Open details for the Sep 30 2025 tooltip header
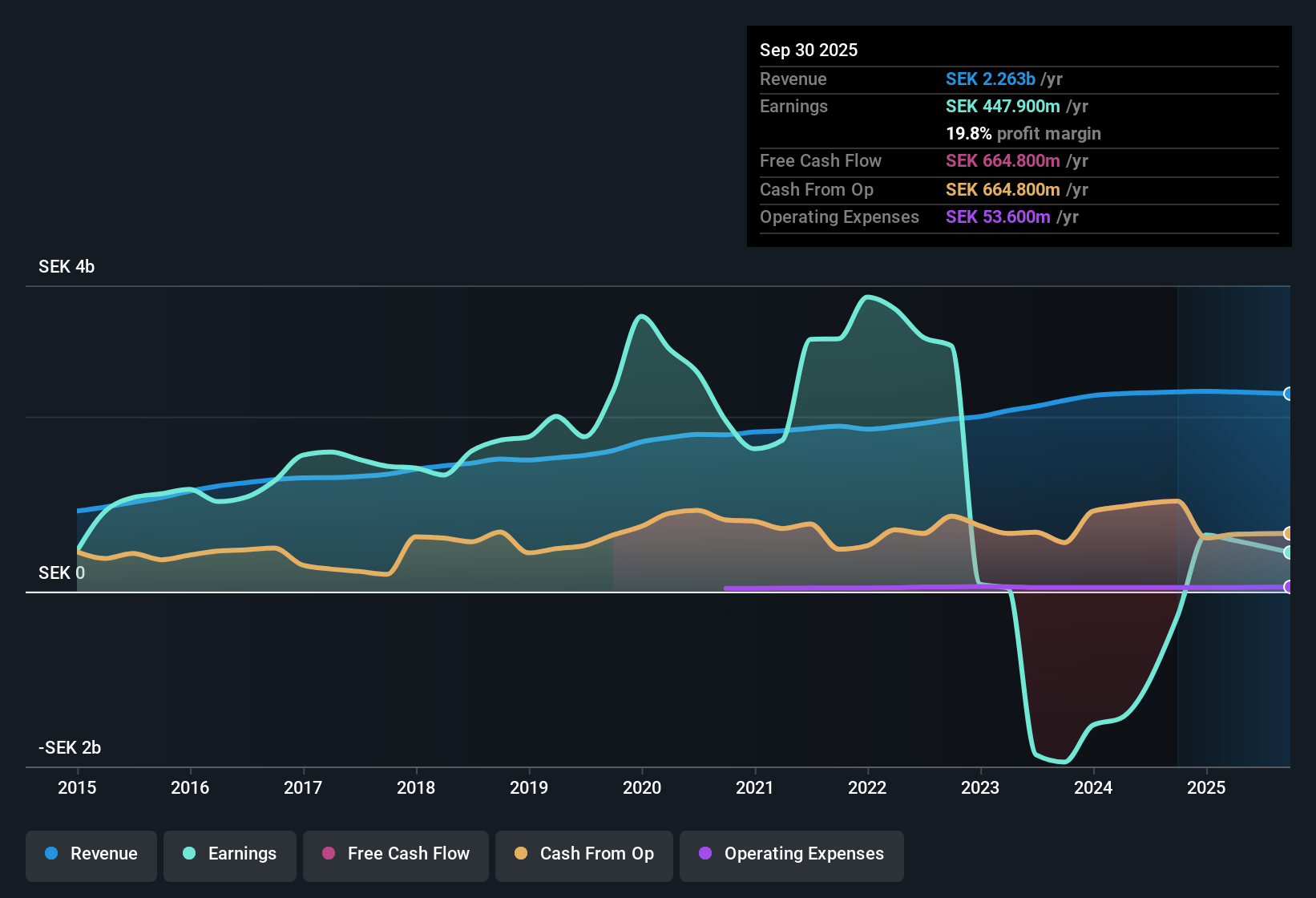The width and height of the screenshot is (1316, 898). click(x=809, y=50)
